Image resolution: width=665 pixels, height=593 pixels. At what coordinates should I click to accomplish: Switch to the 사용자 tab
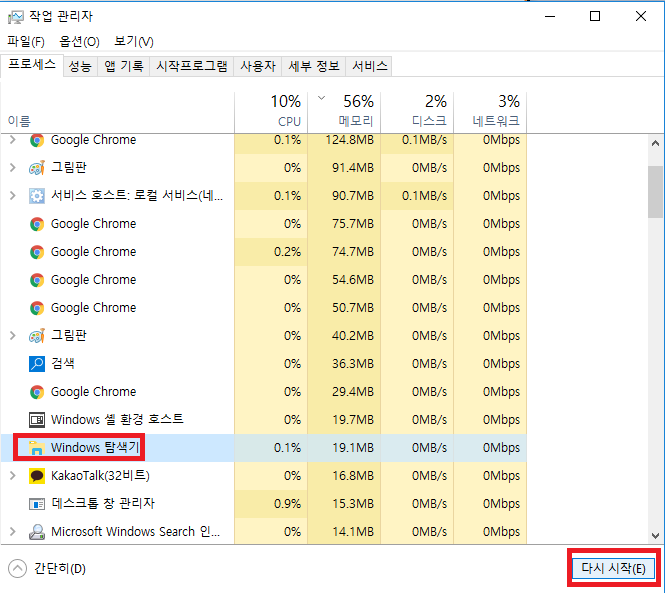pos(258,66)
